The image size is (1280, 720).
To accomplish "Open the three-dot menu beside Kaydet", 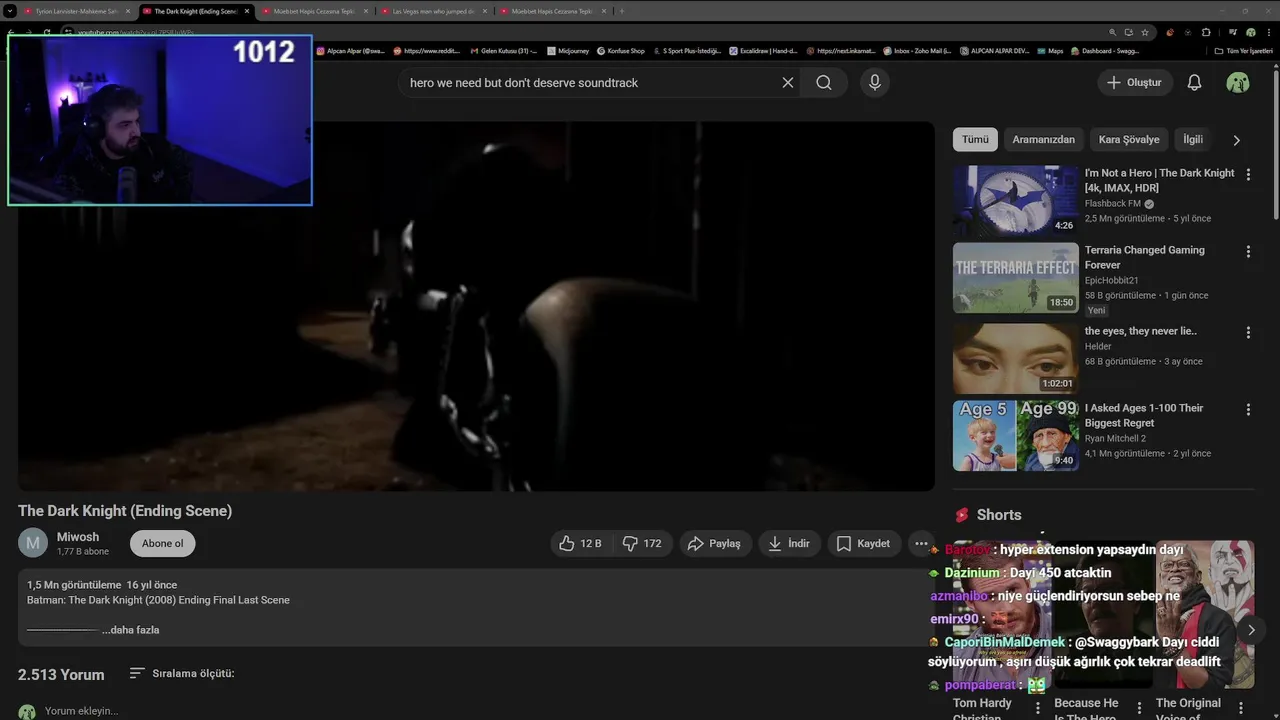I will click(x=921, y=543).
